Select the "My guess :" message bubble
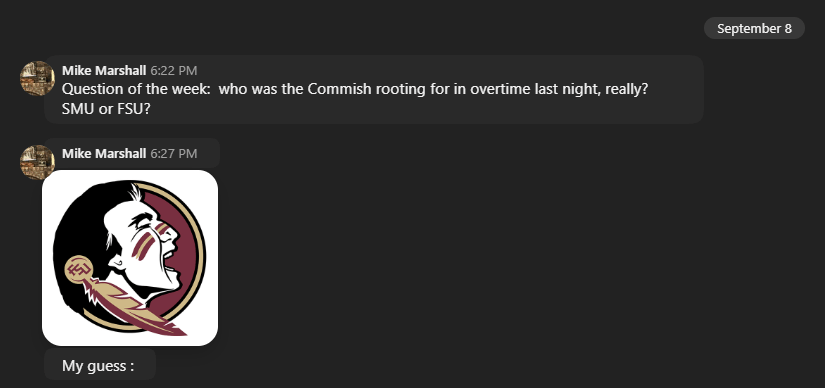 [x=100, y=365]
